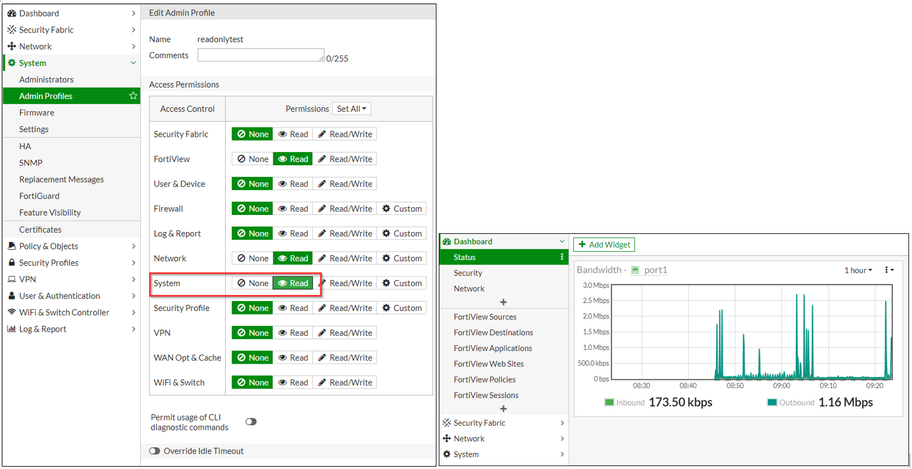Image resolution: width=912 pixels, height=469 pixels.
Task: Click the Admin Profiles favorite star icon
Action: tap(133, 96)
